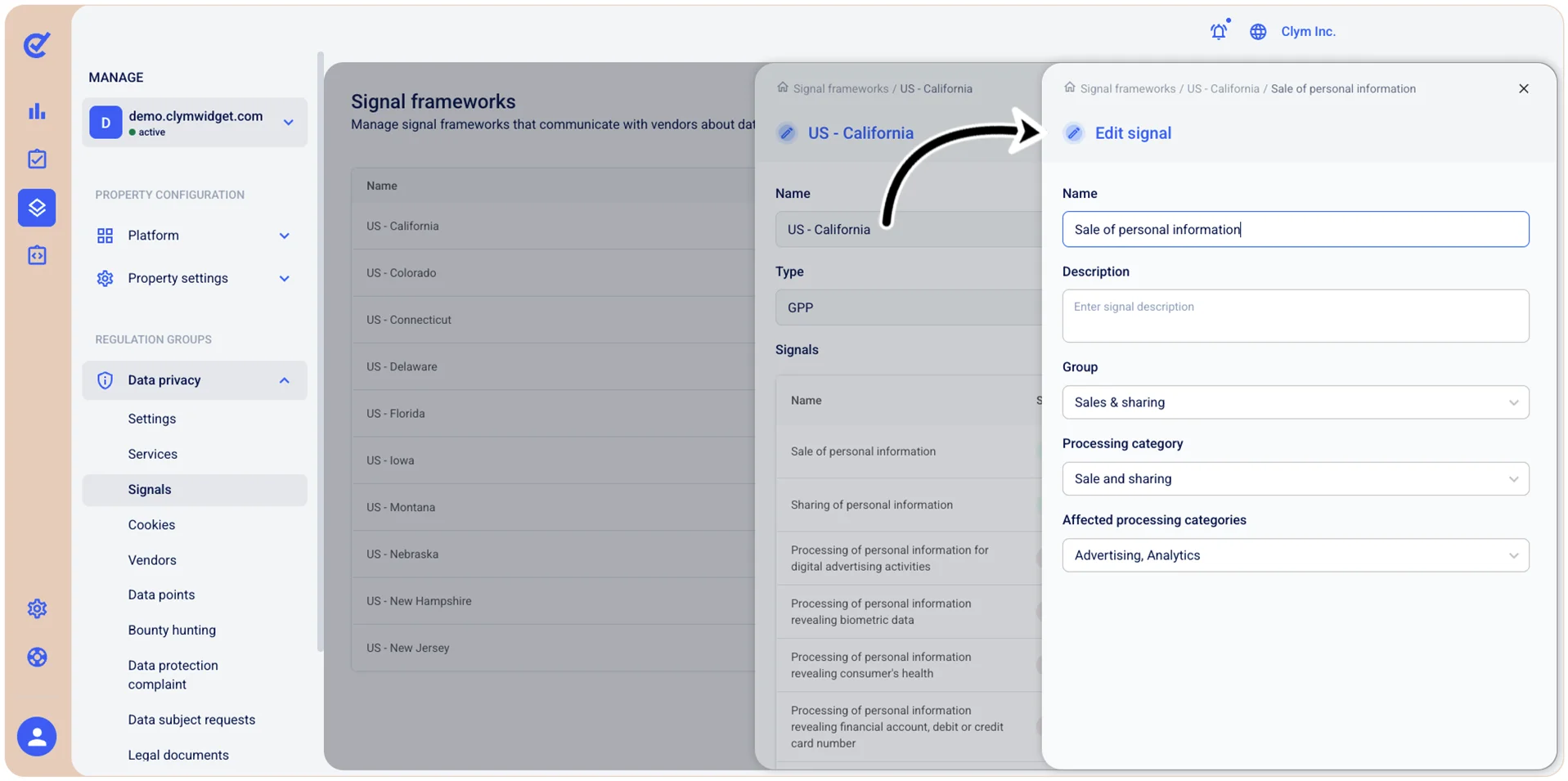
Task: Click the home icon in US - California breadcrumb
Action: (x=782, y=88)
